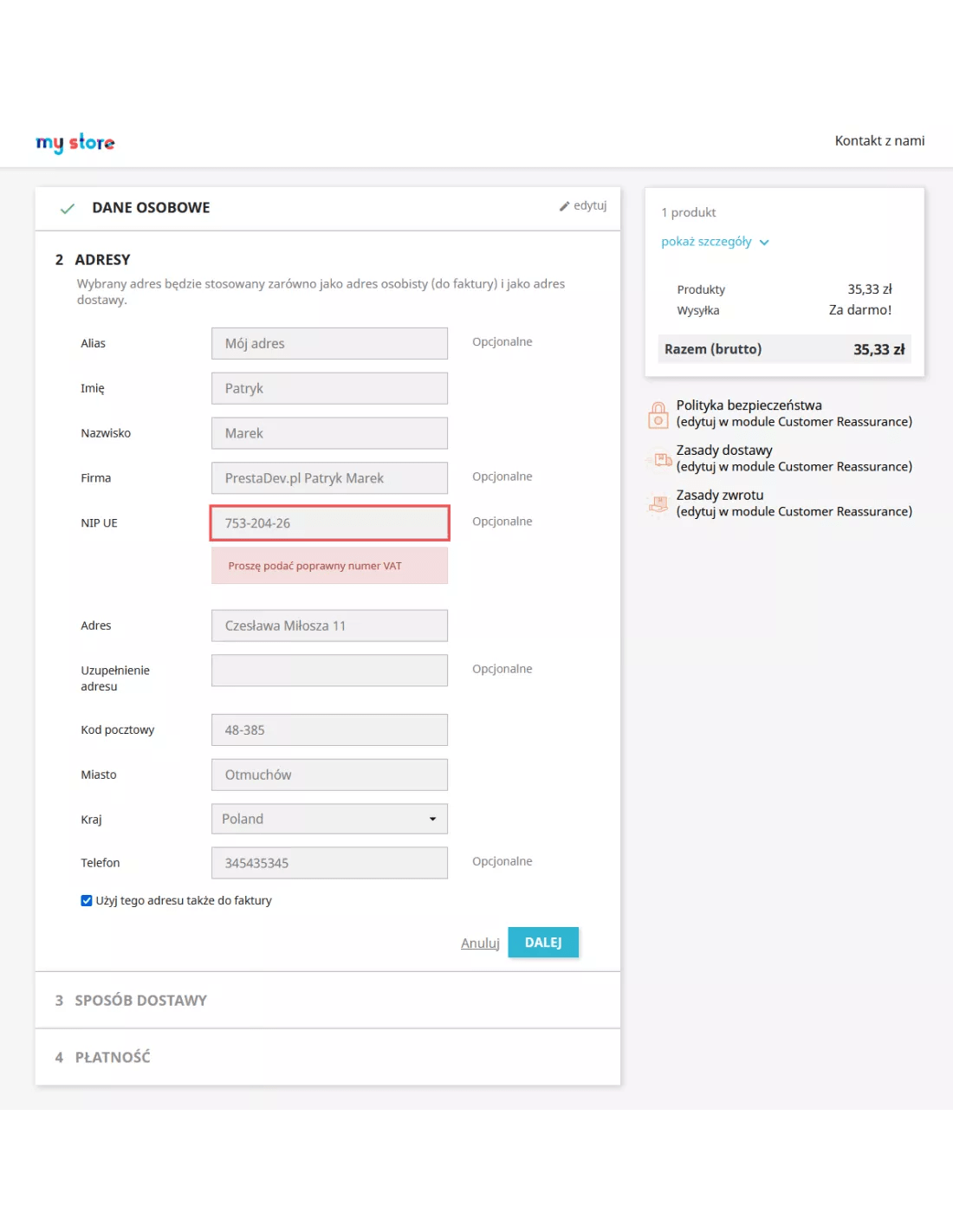Click the empty Uzupełnienie adresu field
The height and width of the screenshot is (1232, 953).
pyautogui.click(x=329, y=670)
